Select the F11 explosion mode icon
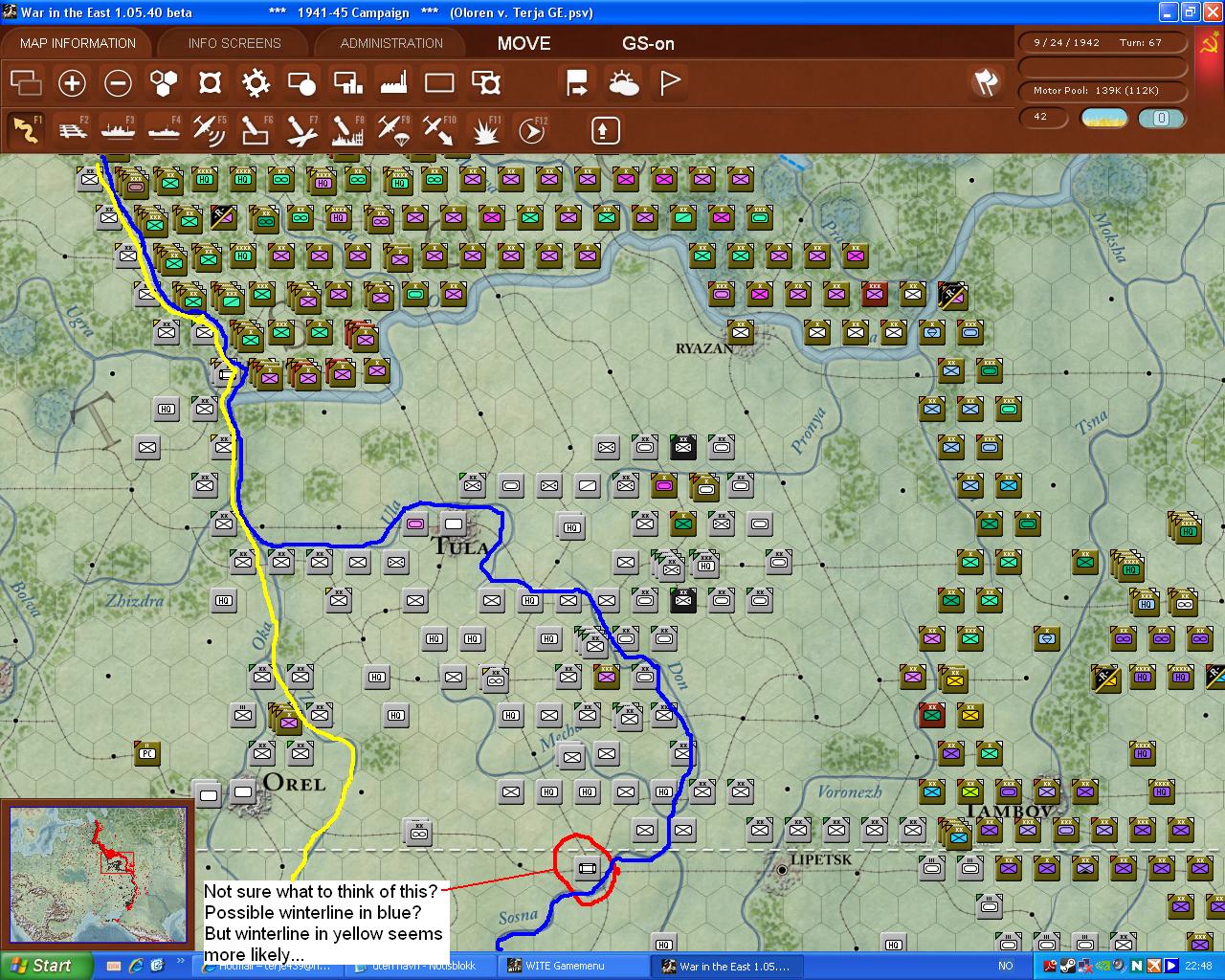The image size is (1225, 980). [485, 129]
